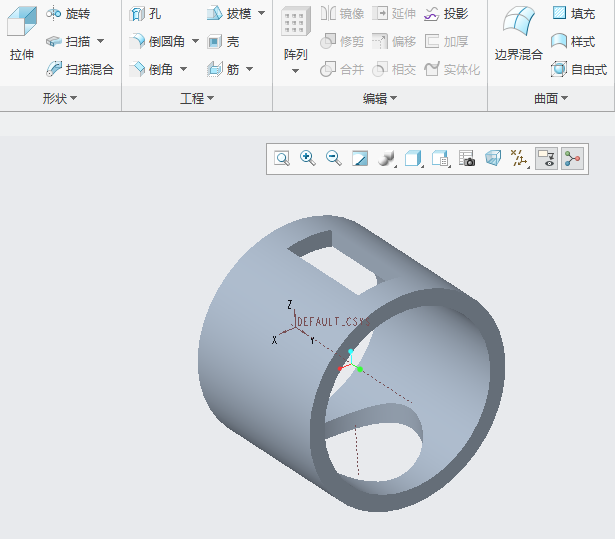Expand the datum display filters dropdown
The width and height of the screenshot is (615, 539).
click(x=519, y=158)
